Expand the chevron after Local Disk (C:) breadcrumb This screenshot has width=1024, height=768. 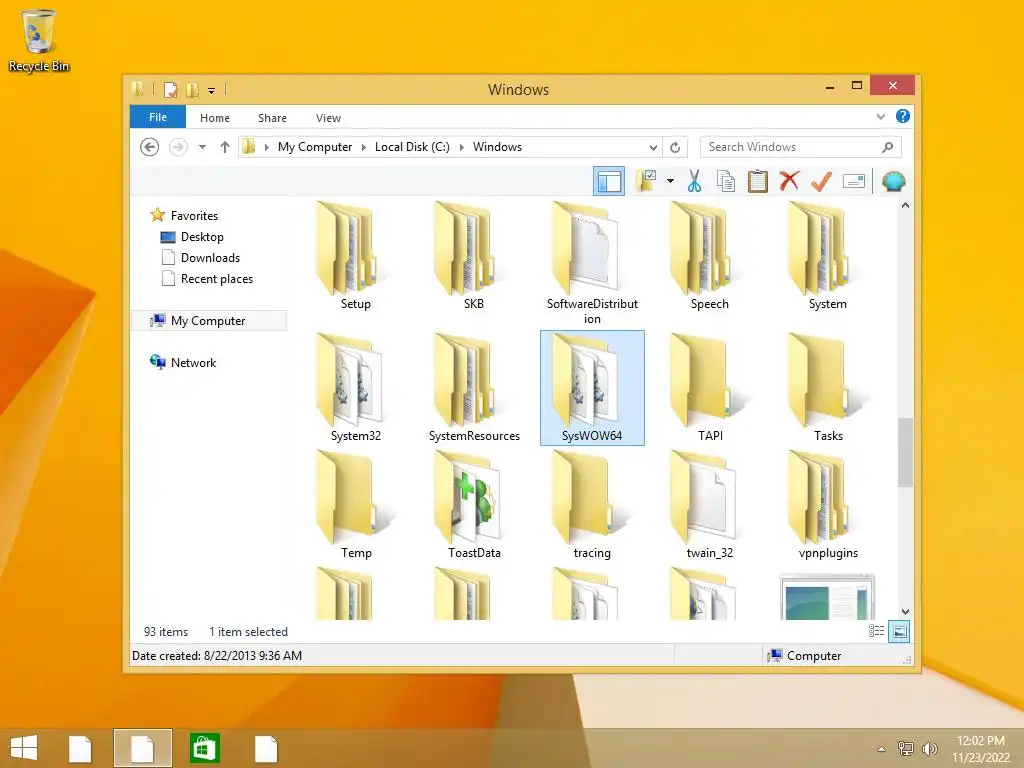click(462, 147)
